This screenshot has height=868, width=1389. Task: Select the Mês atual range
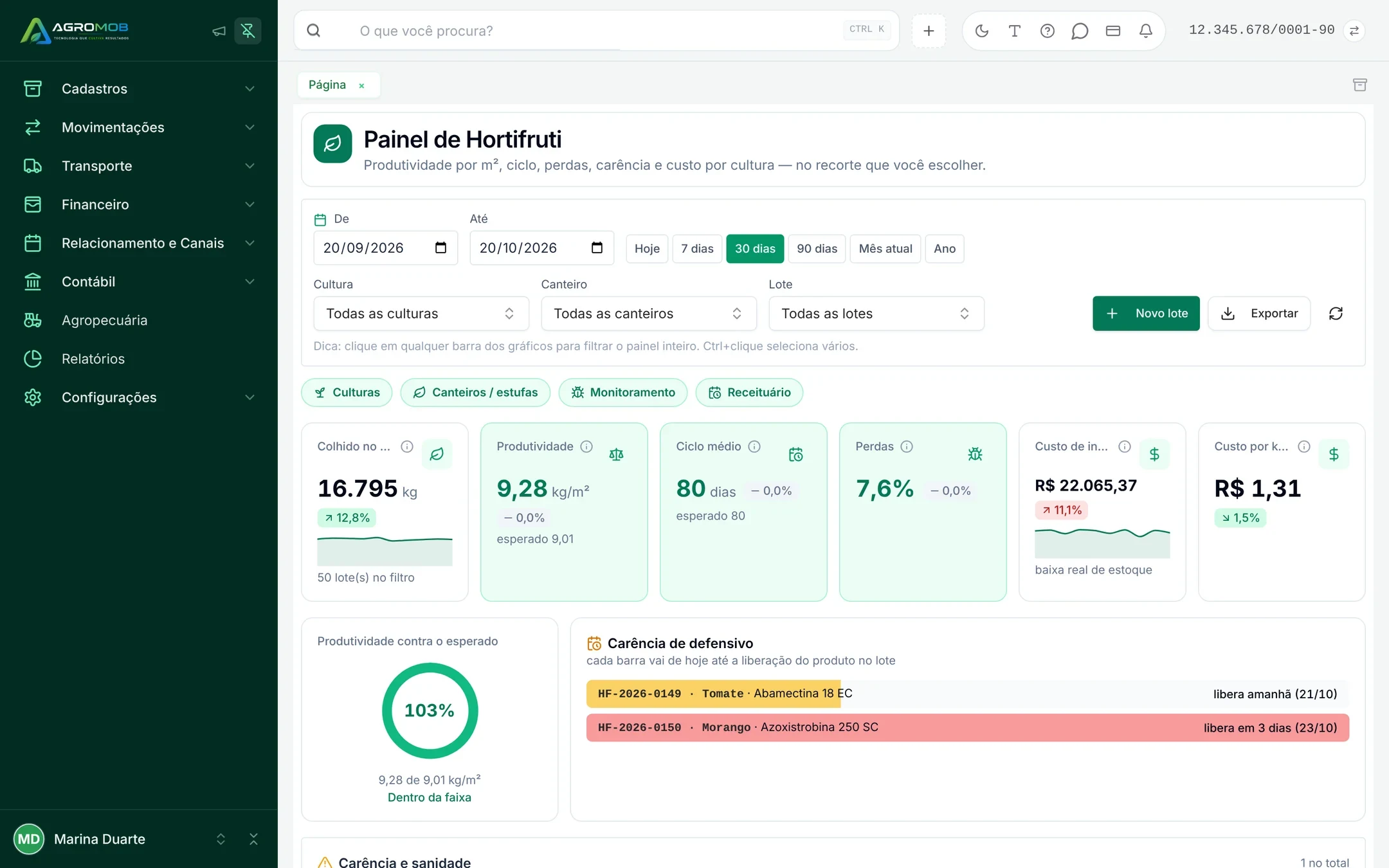click(885, 249)
